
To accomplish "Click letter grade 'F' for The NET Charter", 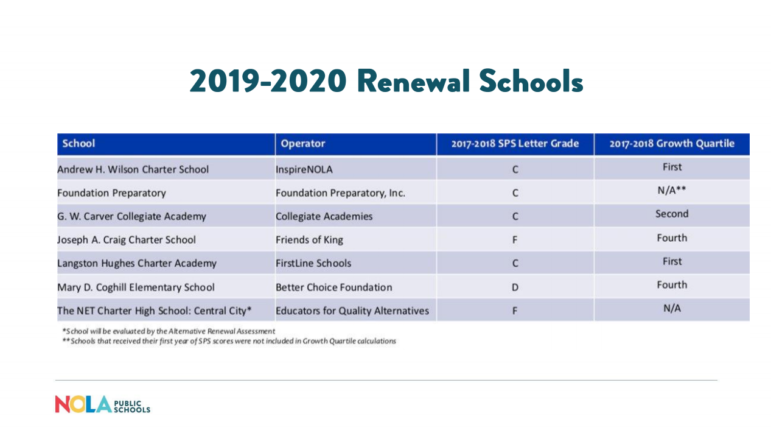I will (x=515, y=311).
